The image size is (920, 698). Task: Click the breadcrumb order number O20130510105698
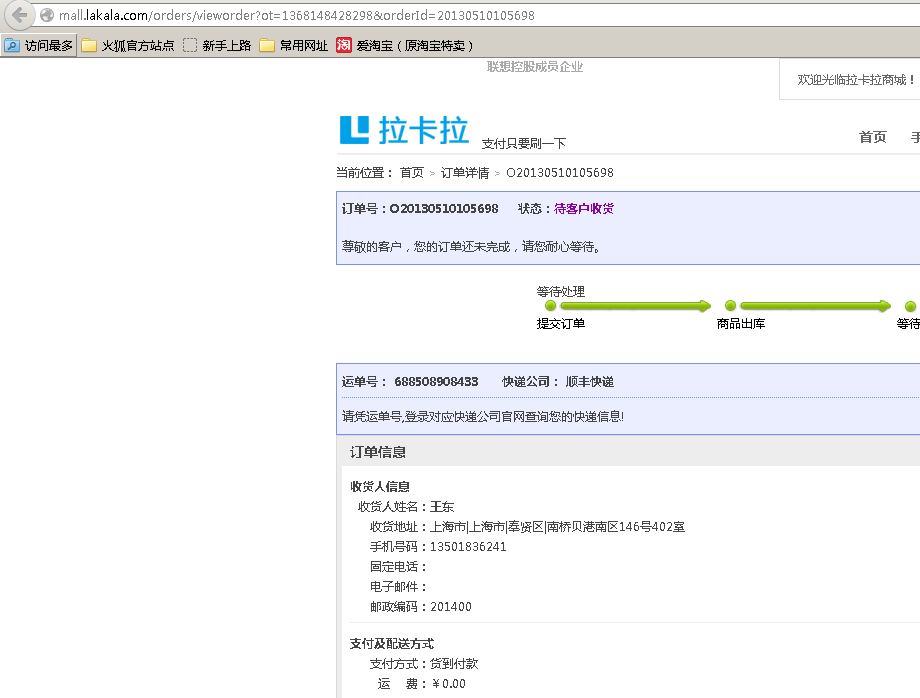560,172
